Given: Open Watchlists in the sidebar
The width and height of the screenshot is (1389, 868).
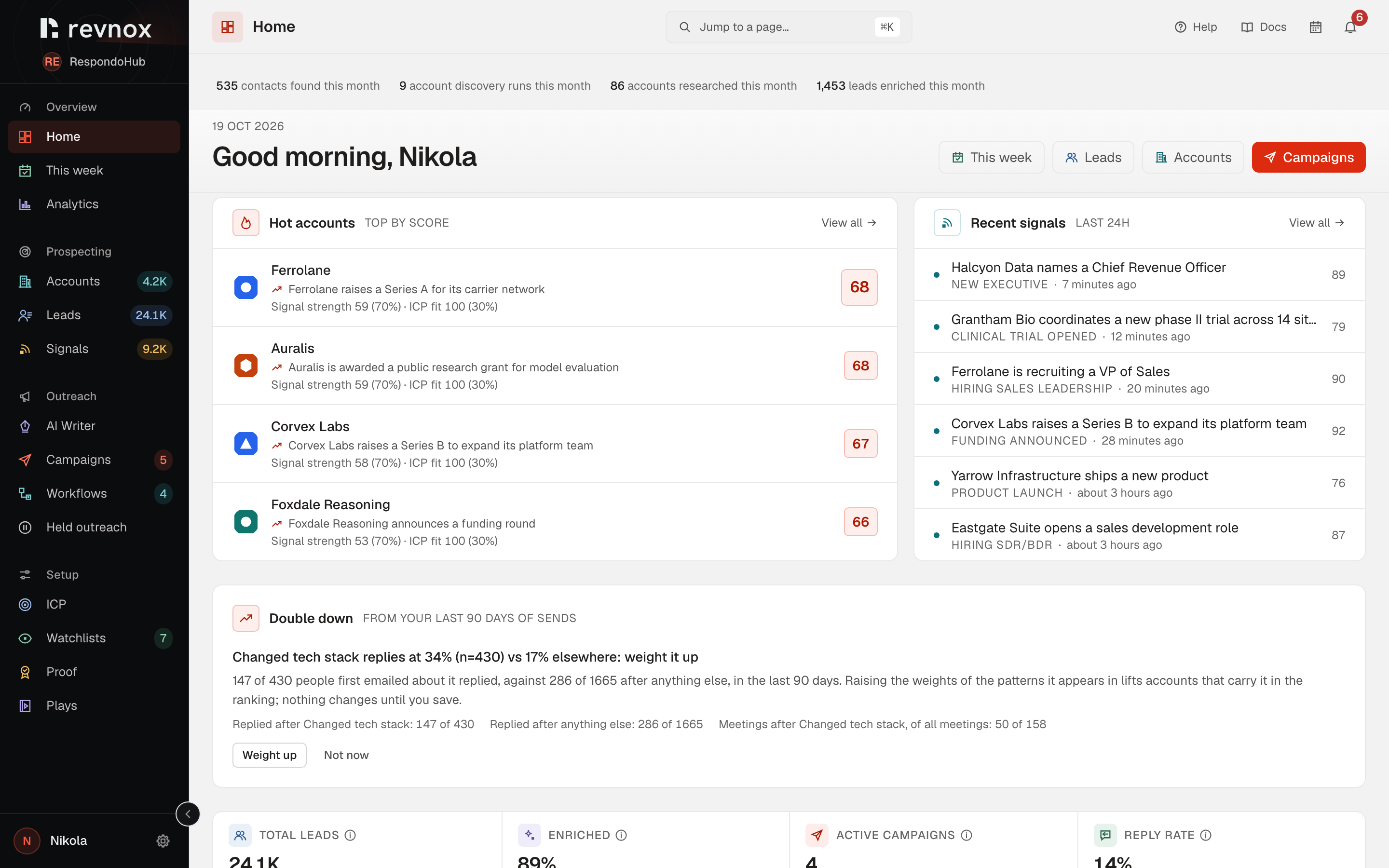Looking at the screenshot, I should pos(94,638).
